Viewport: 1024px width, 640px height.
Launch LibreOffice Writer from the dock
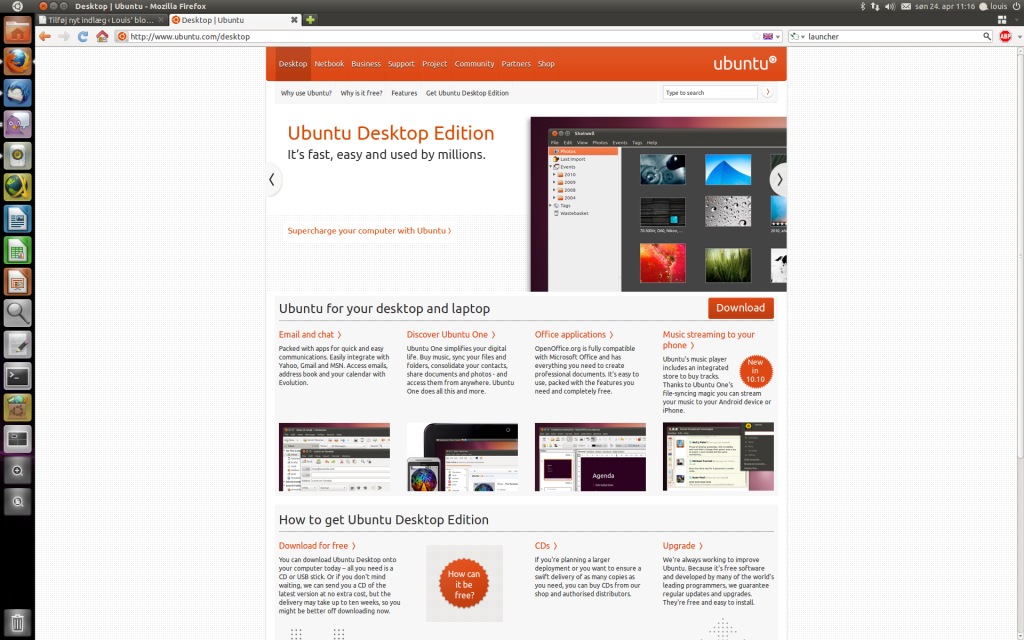17,218
